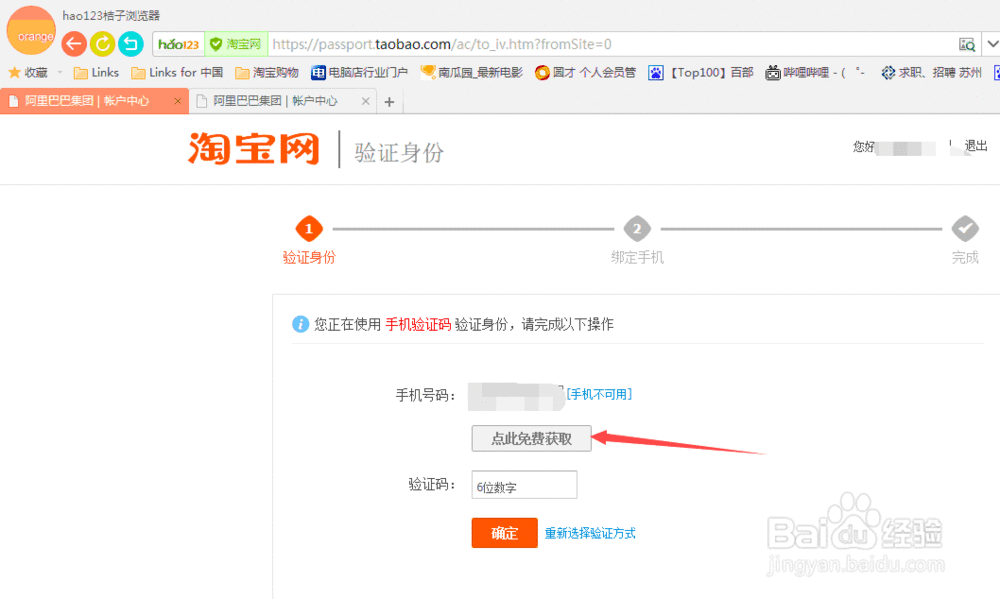Click the 完成 checkmark step marker
Image resolution: width=1000 pixels, height=599 pixels.
point(965,228)
